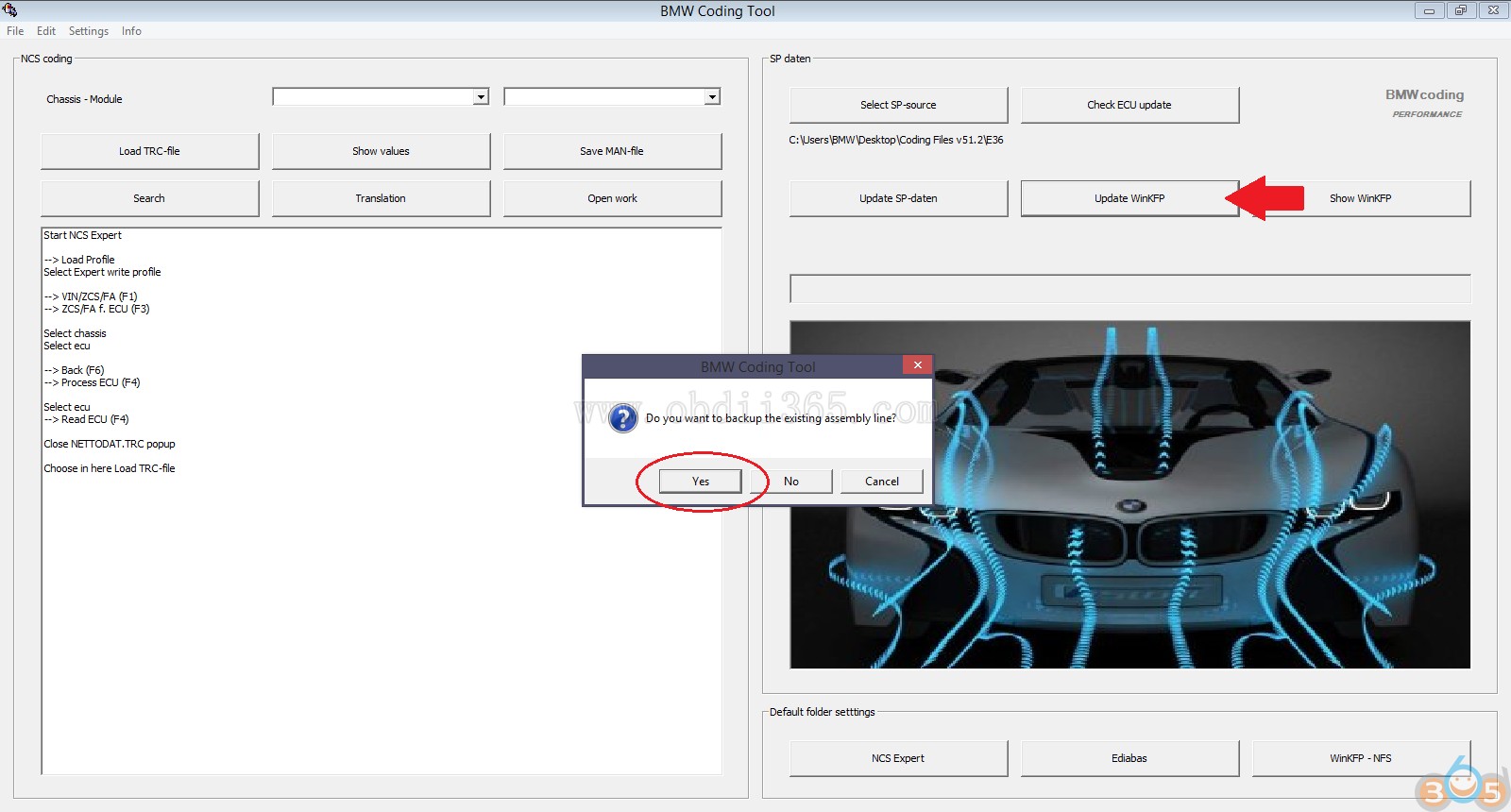The width and height of the screenshot is (1511, 812).
Task: Open the Edit menu
Action: pyautogui.click(x=46, y=31)
